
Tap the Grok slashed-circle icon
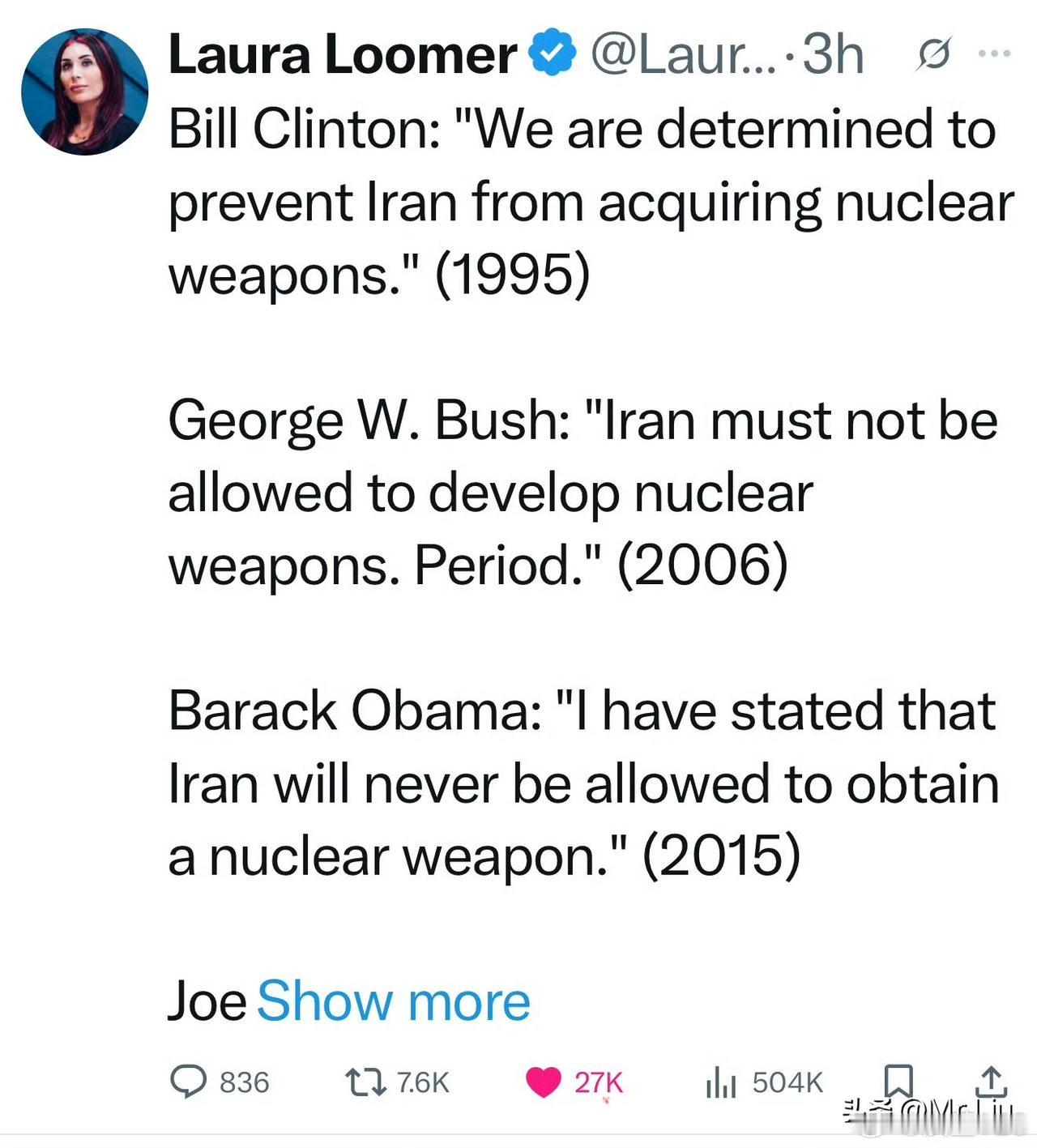coord(933,55)
